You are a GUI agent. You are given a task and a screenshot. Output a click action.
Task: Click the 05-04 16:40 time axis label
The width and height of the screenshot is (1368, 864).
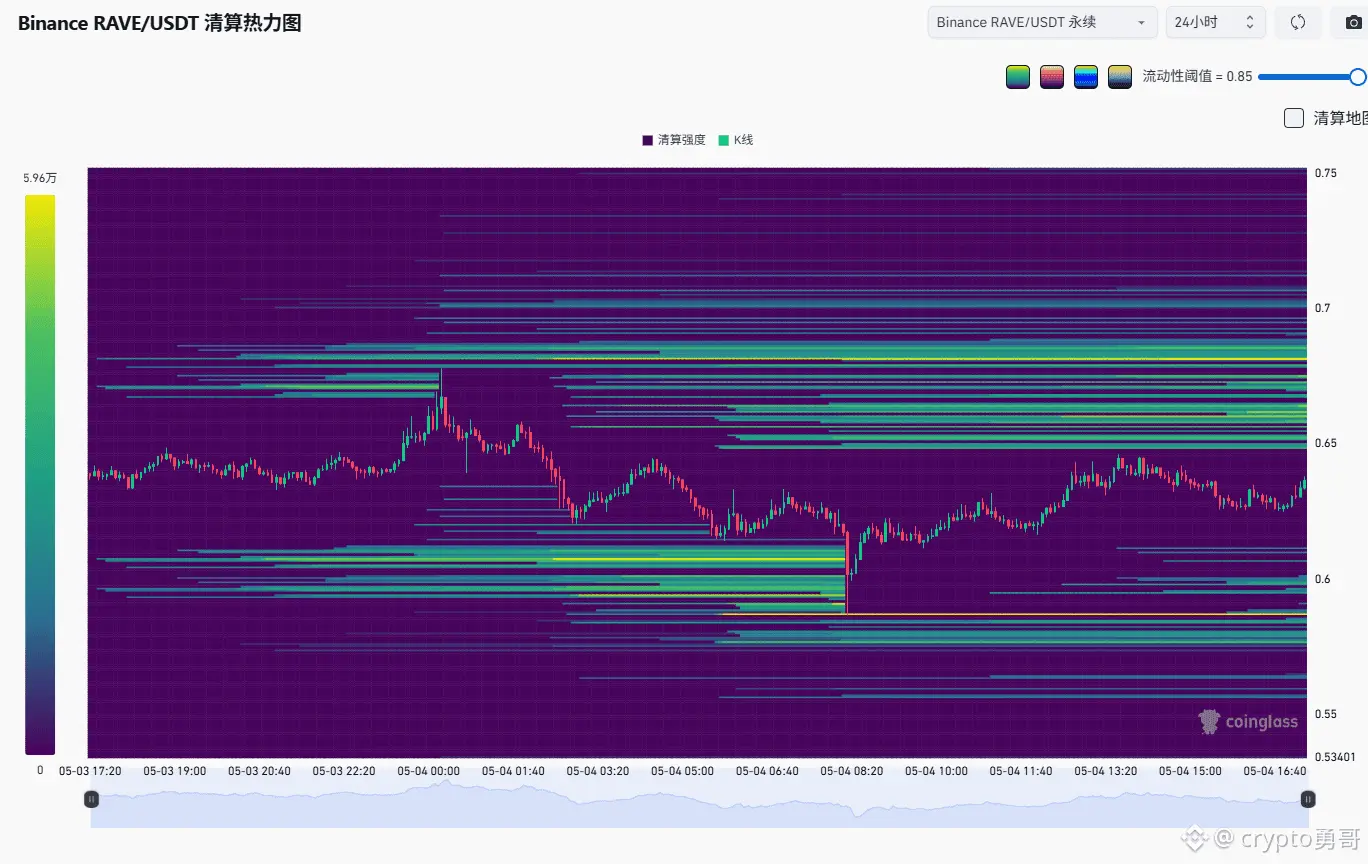pyautogui.click(x=1275, y=771)
